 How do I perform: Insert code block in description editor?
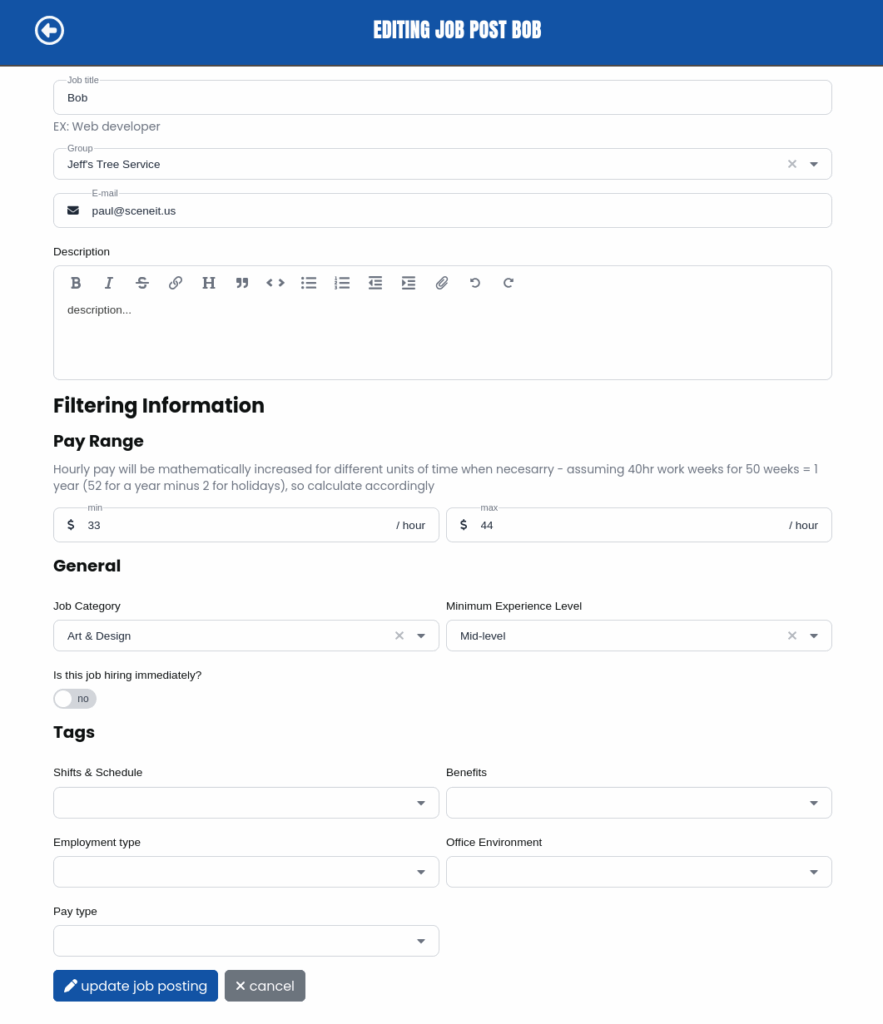[275, 283]
